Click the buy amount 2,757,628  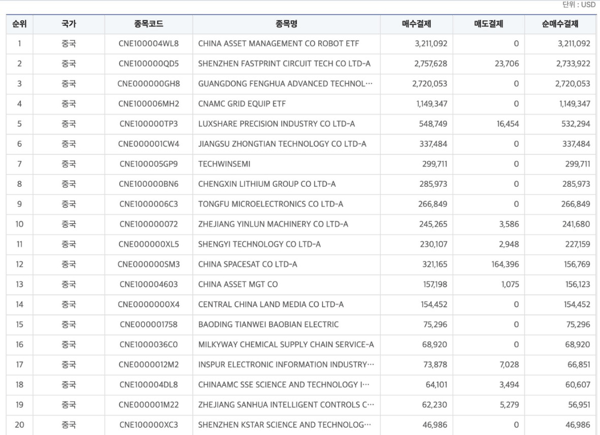[x=430, y=64]
